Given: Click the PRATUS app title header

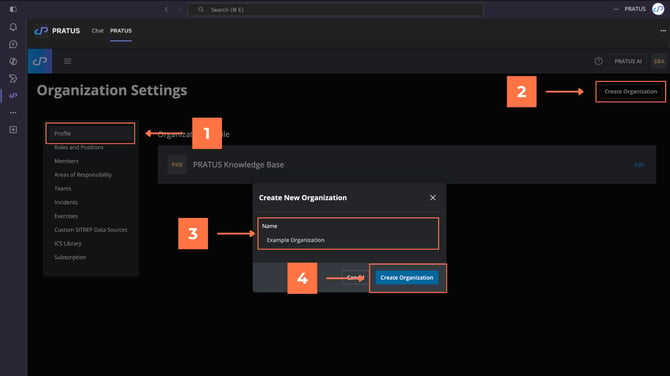Looking at the screenshot, I should (x=66, y=31).
